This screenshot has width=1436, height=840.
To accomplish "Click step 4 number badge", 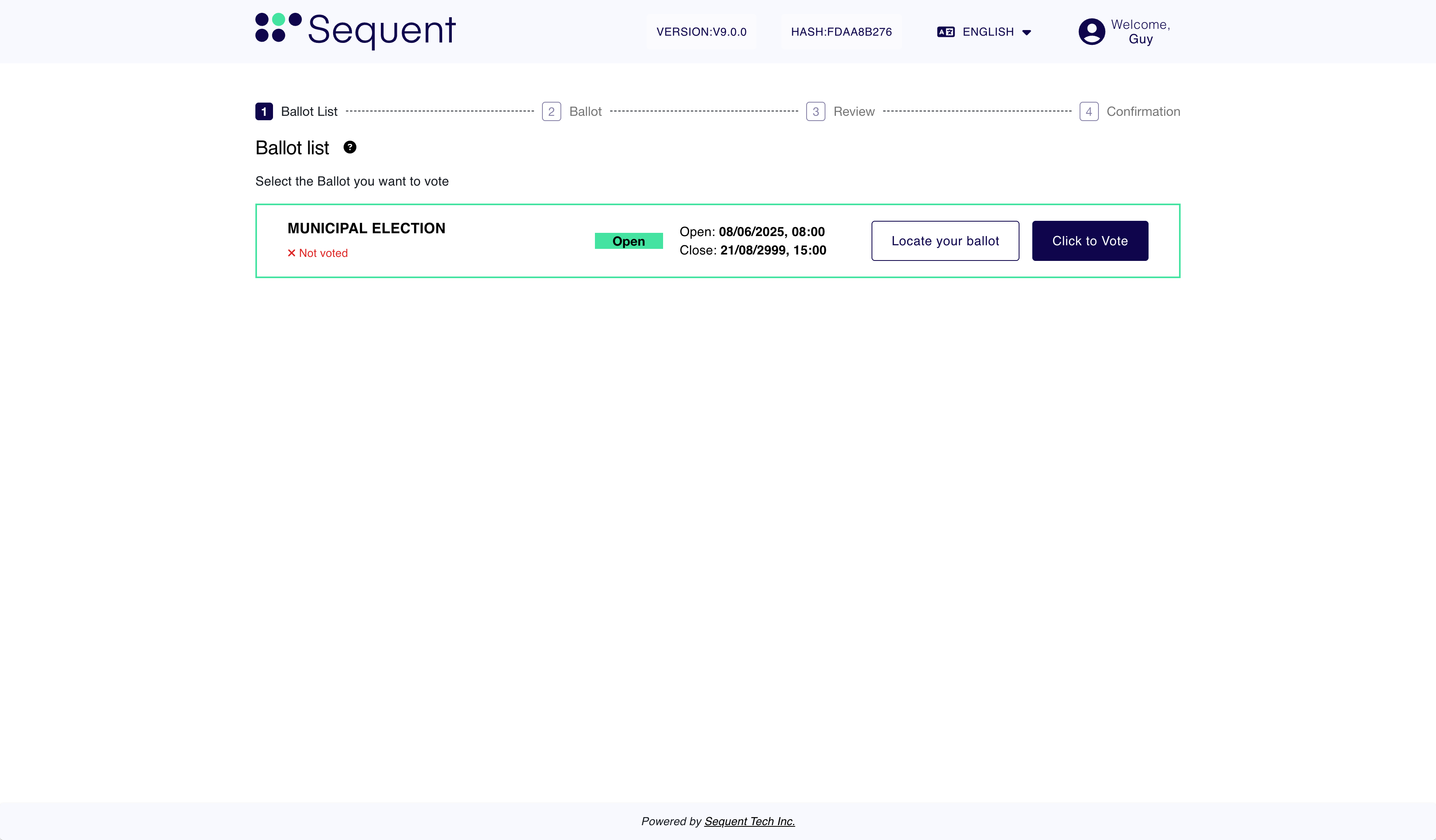I will (1088, 112).
